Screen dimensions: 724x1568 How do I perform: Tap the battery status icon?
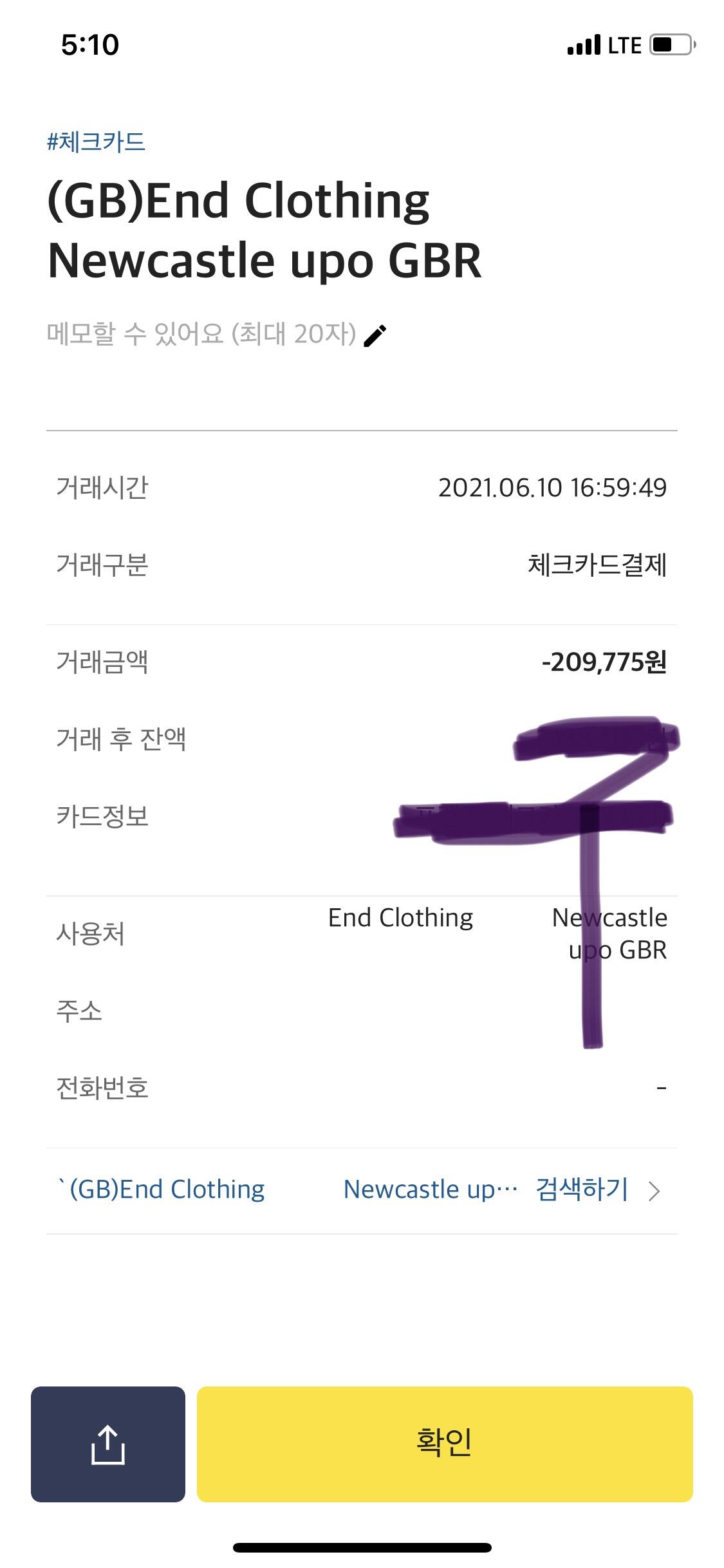point(673,45)
